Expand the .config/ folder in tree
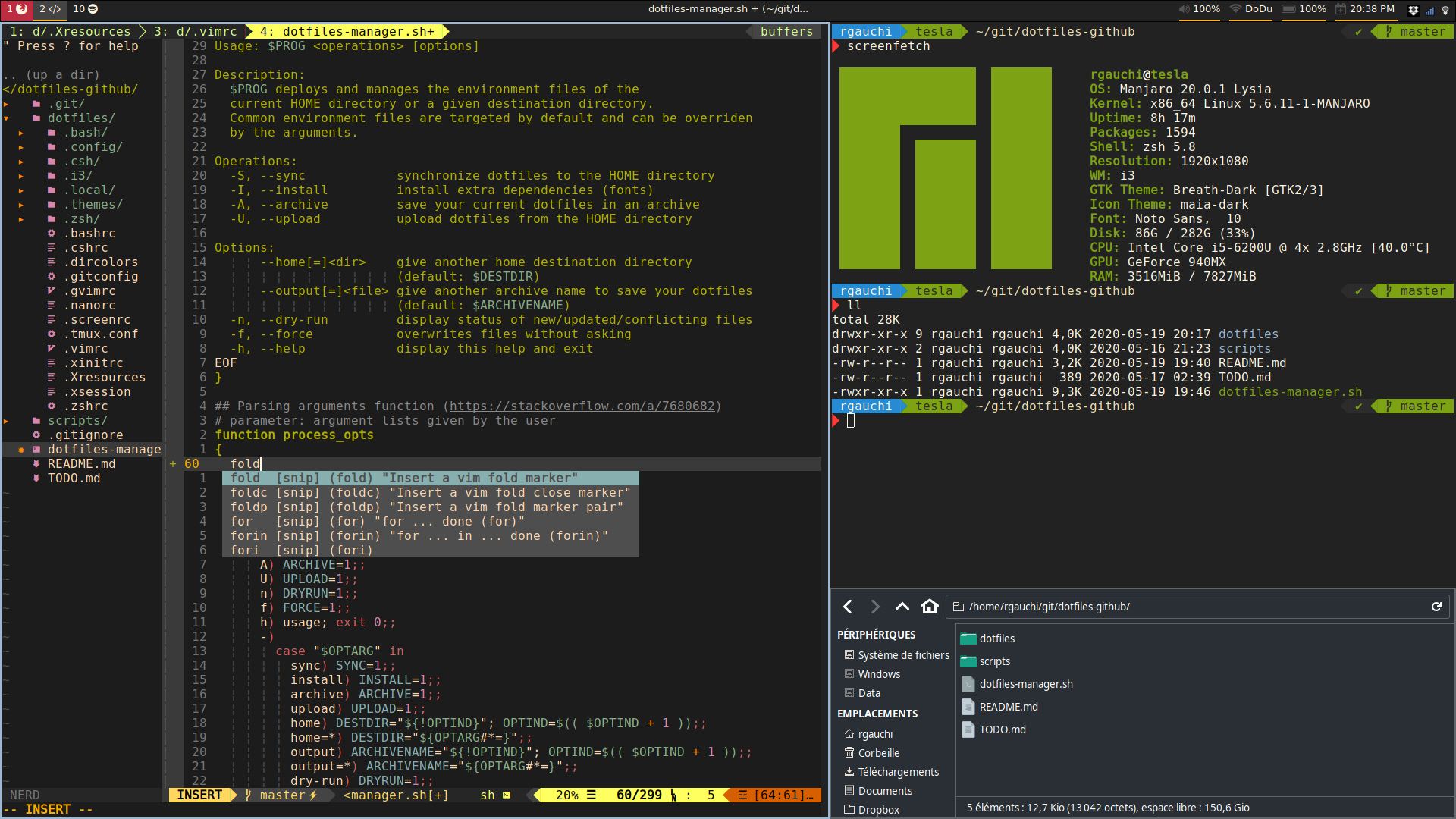The width and height of the screenshot is (1456, 819). pyautogui.click(x=92, y=147)
